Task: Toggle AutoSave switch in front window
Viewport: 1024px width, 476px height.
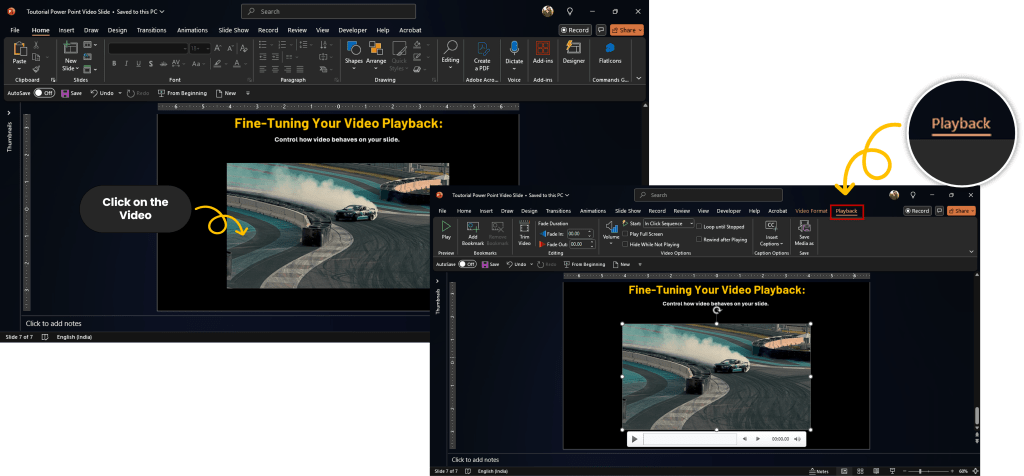Action: [x=467, y=264]
